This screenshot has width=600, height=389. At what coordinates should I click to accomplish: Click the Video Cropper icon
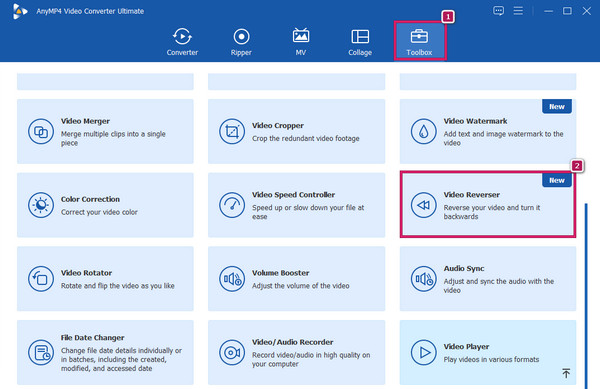tap(232, 132)
